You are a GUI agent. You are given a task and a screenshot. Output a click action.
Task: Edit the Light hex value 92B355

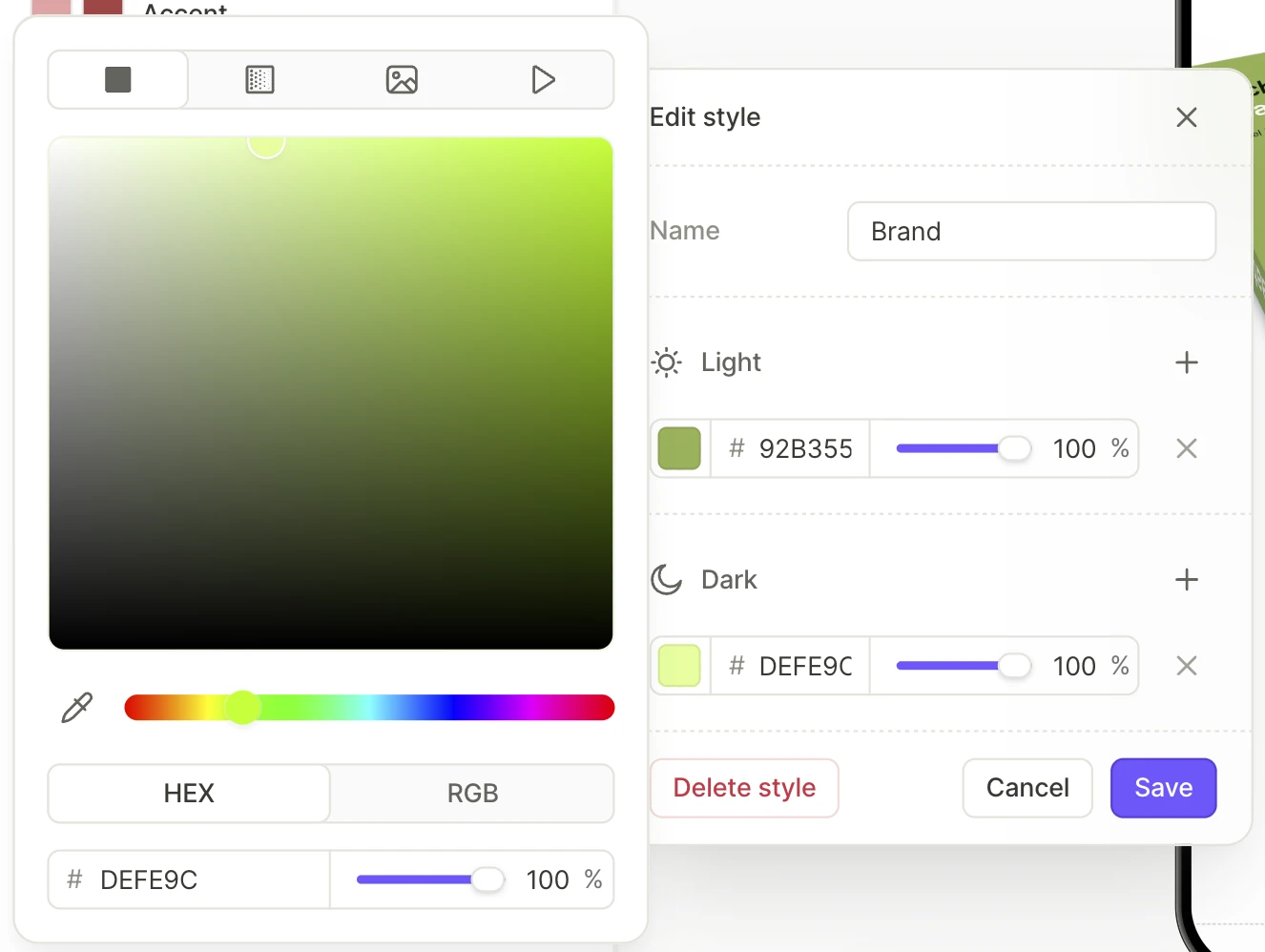(791, 448)
